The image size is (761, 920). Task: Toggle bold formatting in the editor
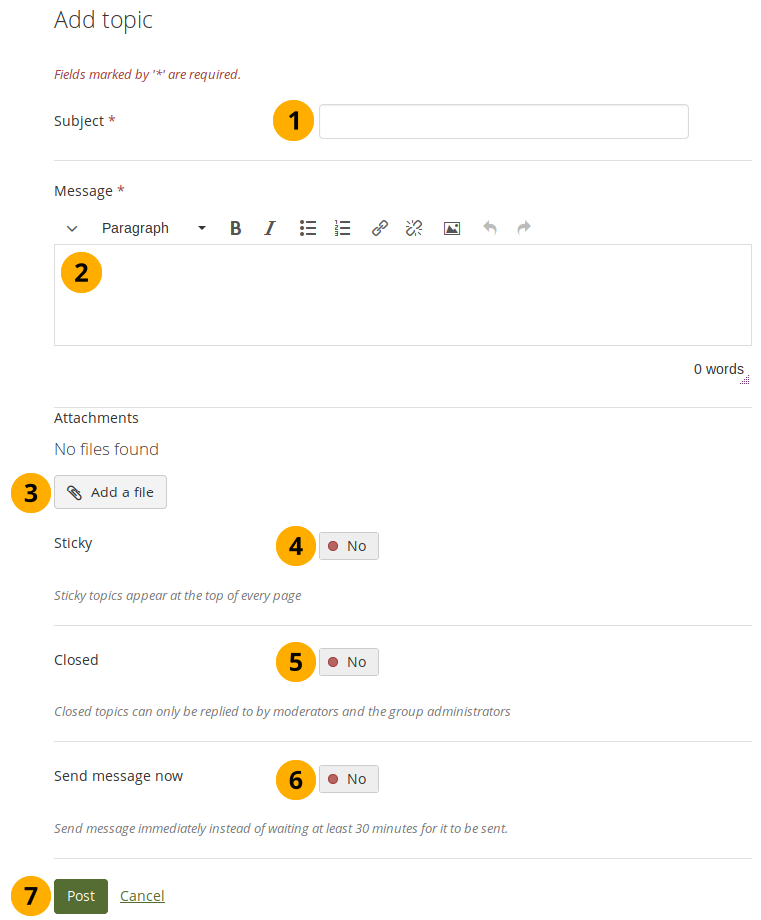pyautogui.click(x=236, y=228)
